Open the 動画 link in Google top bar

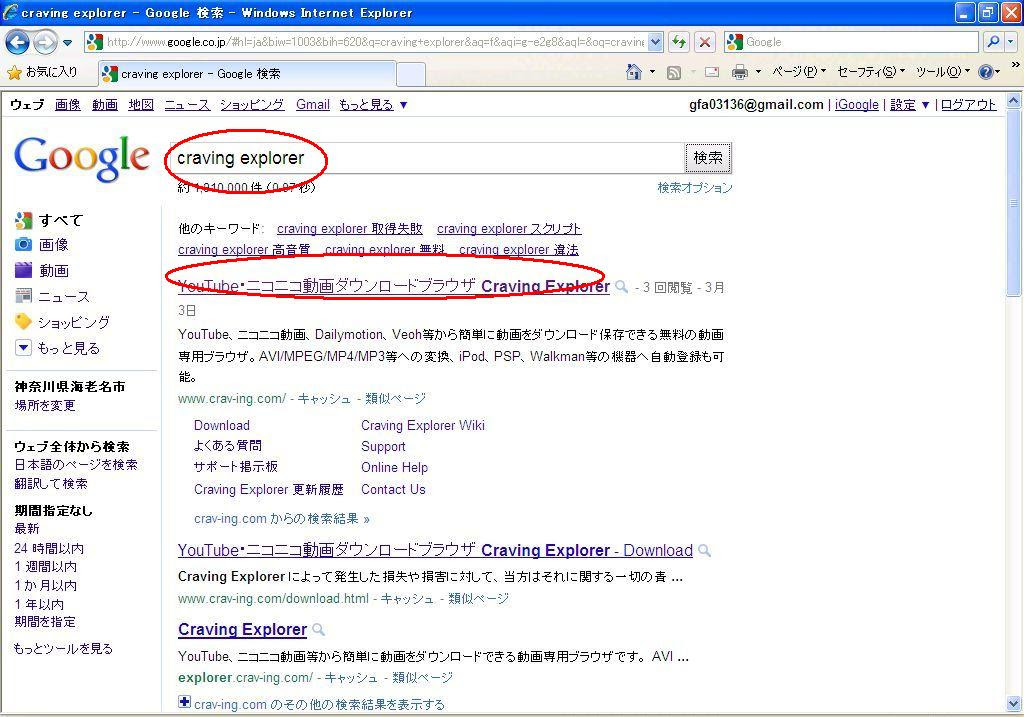[104, 104]
